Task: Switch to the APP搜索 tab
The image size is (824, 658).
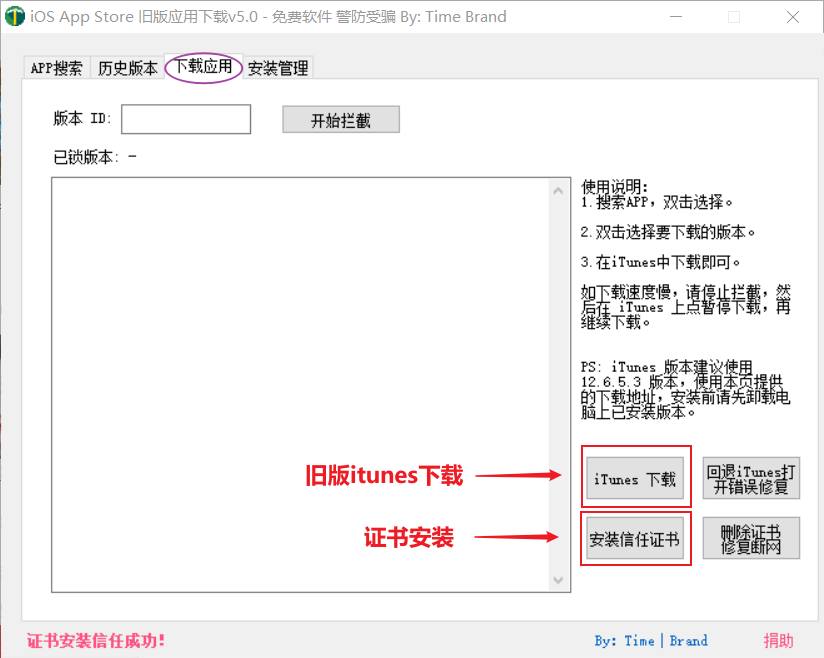Action: 57,68
